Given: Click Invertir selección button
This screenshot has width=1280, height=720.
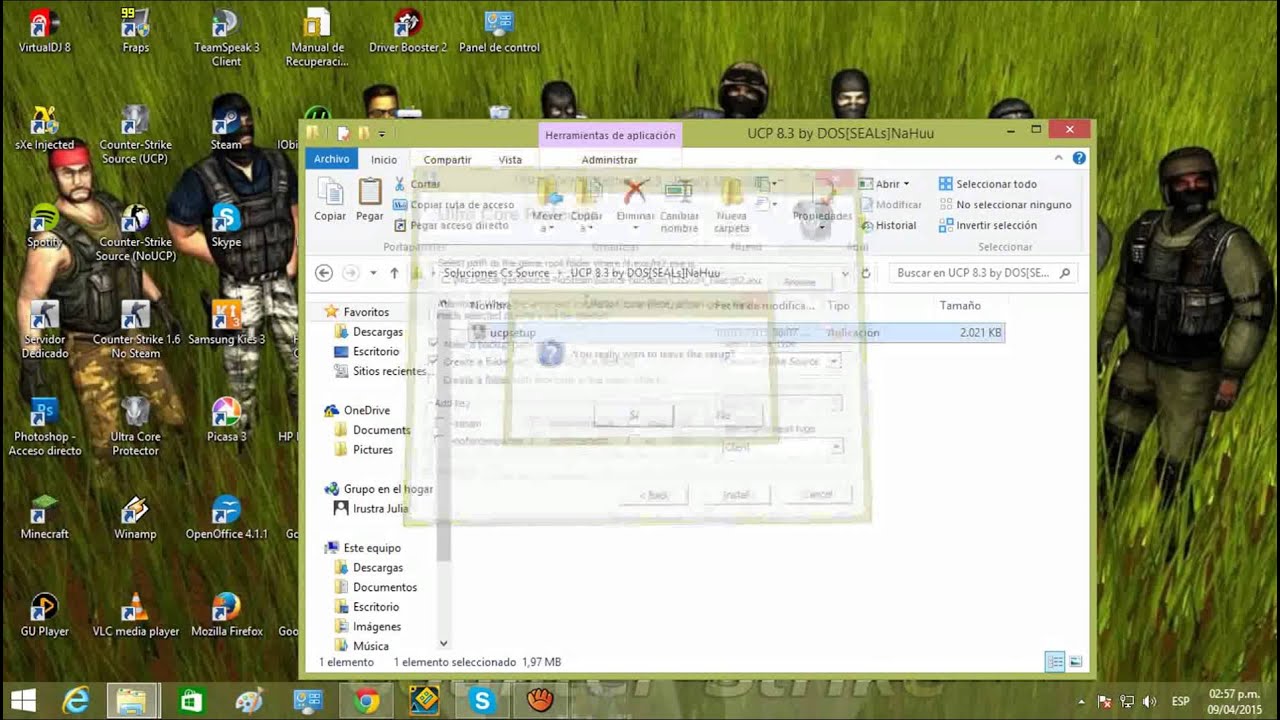Looking at the screenshot, I should pyautogui.click(x=987, y=225).
